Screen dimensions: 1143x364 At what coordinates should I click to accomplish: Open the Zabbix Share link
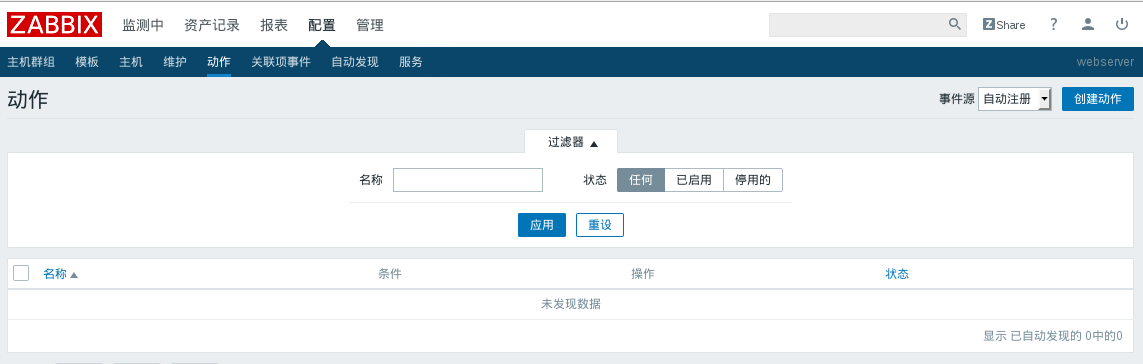[x=1004, y=25]
